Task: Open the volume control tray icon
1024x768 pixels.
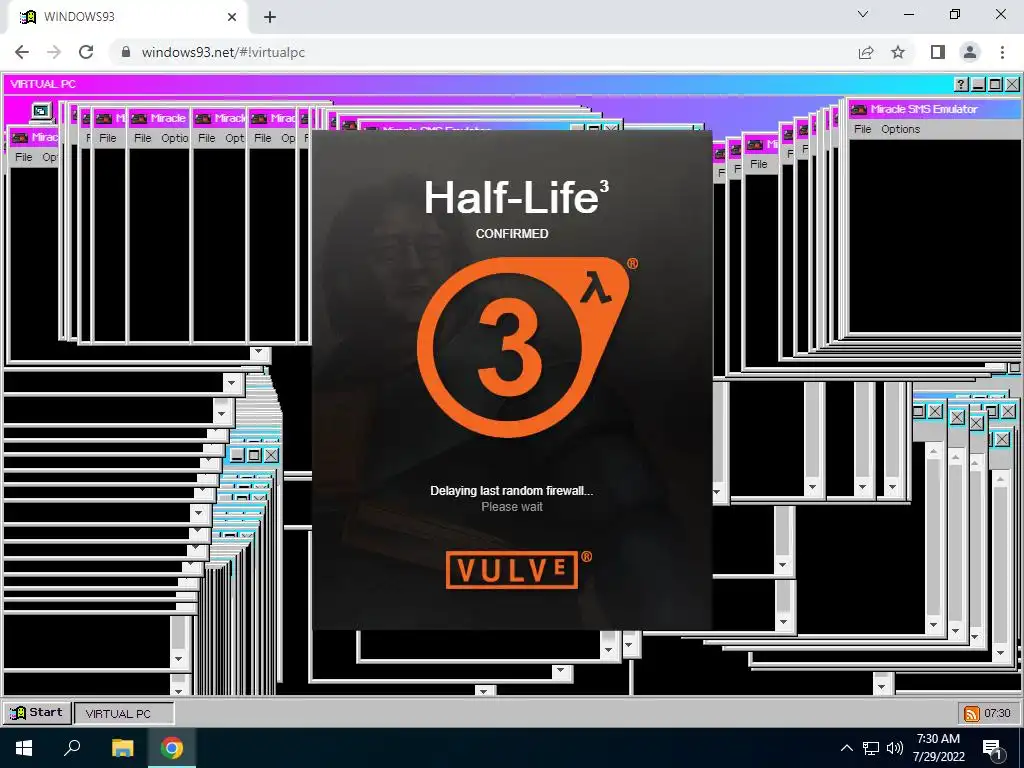Action: (x=895, y=748)
